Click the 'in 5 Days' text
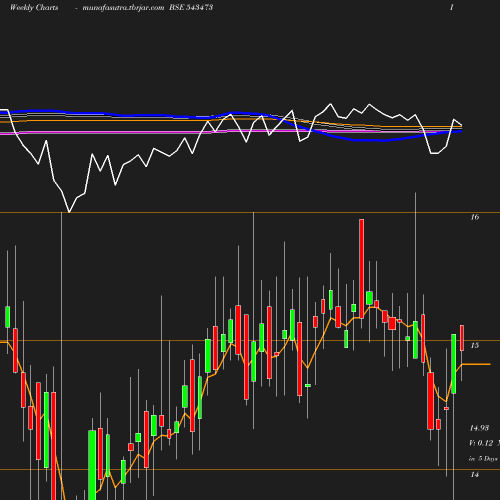 [483, 459]
